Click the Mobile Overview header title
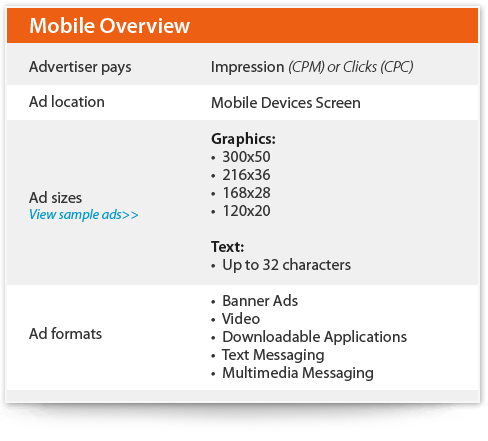The height and width of the screenshot is (441, 488). pos(109,26)
